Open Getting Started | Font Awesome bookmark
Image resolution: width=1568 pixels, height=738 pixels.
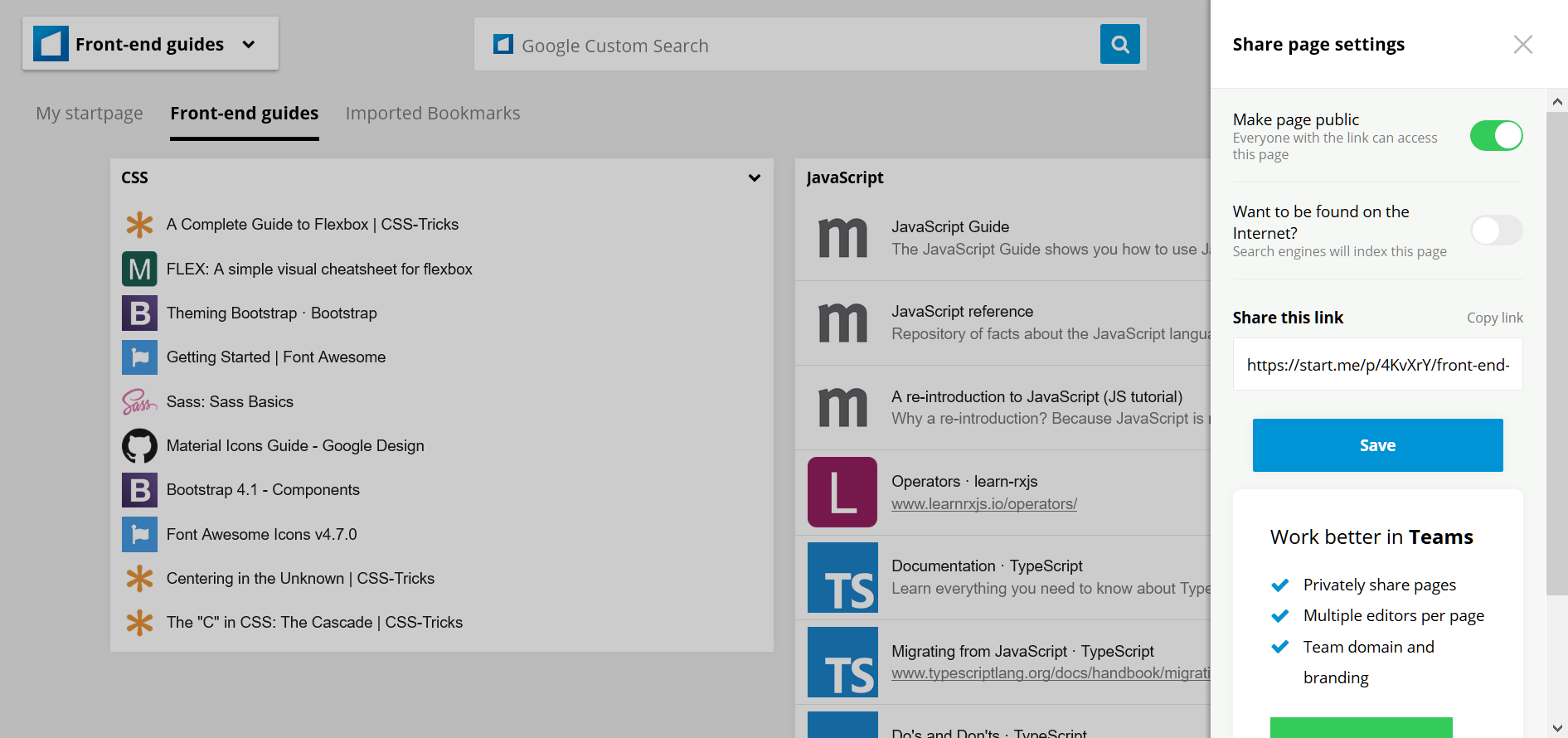[x=276, y=357]
